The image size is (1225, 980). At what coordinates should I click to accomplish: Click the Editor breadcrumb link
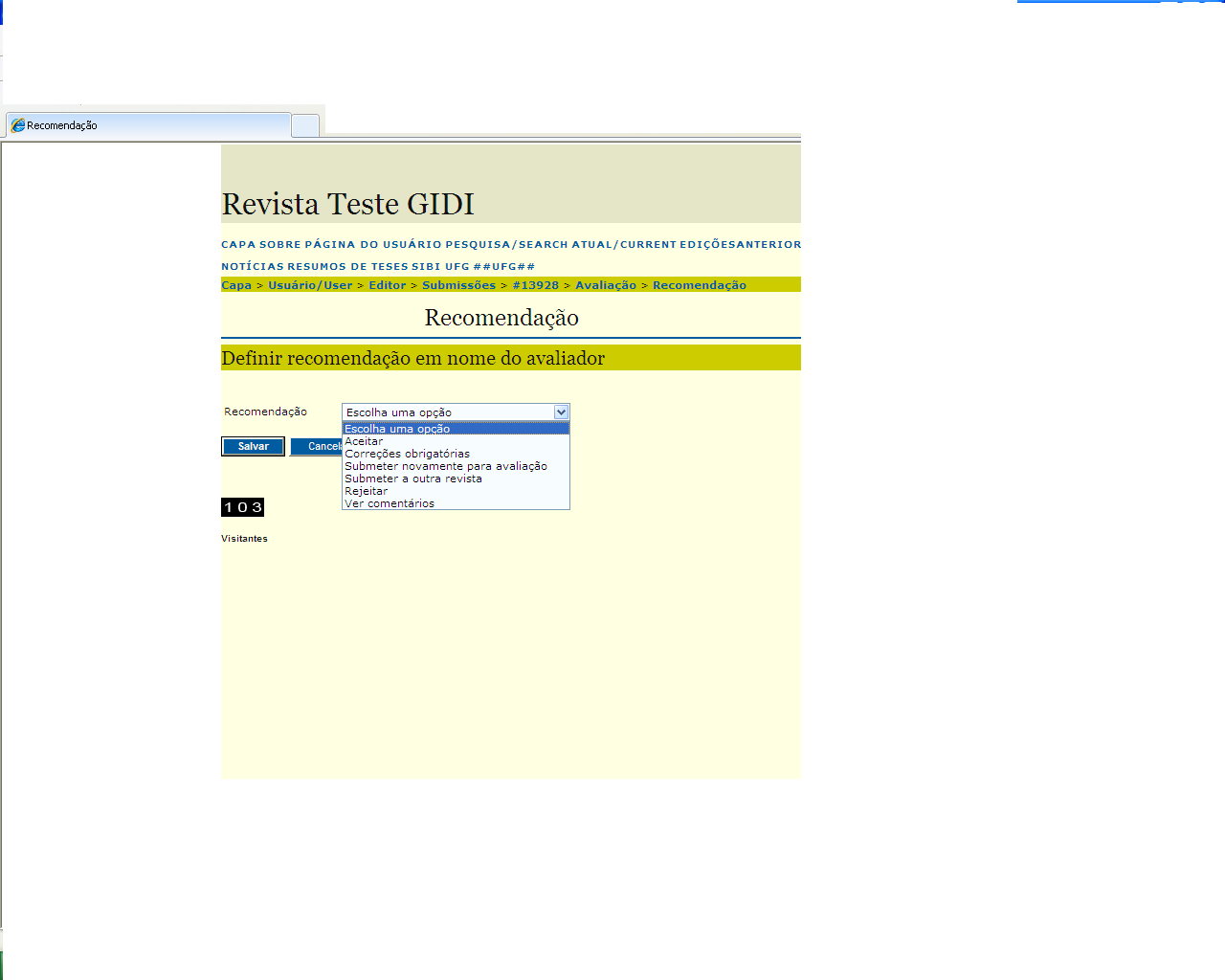(x=388, y=285)
